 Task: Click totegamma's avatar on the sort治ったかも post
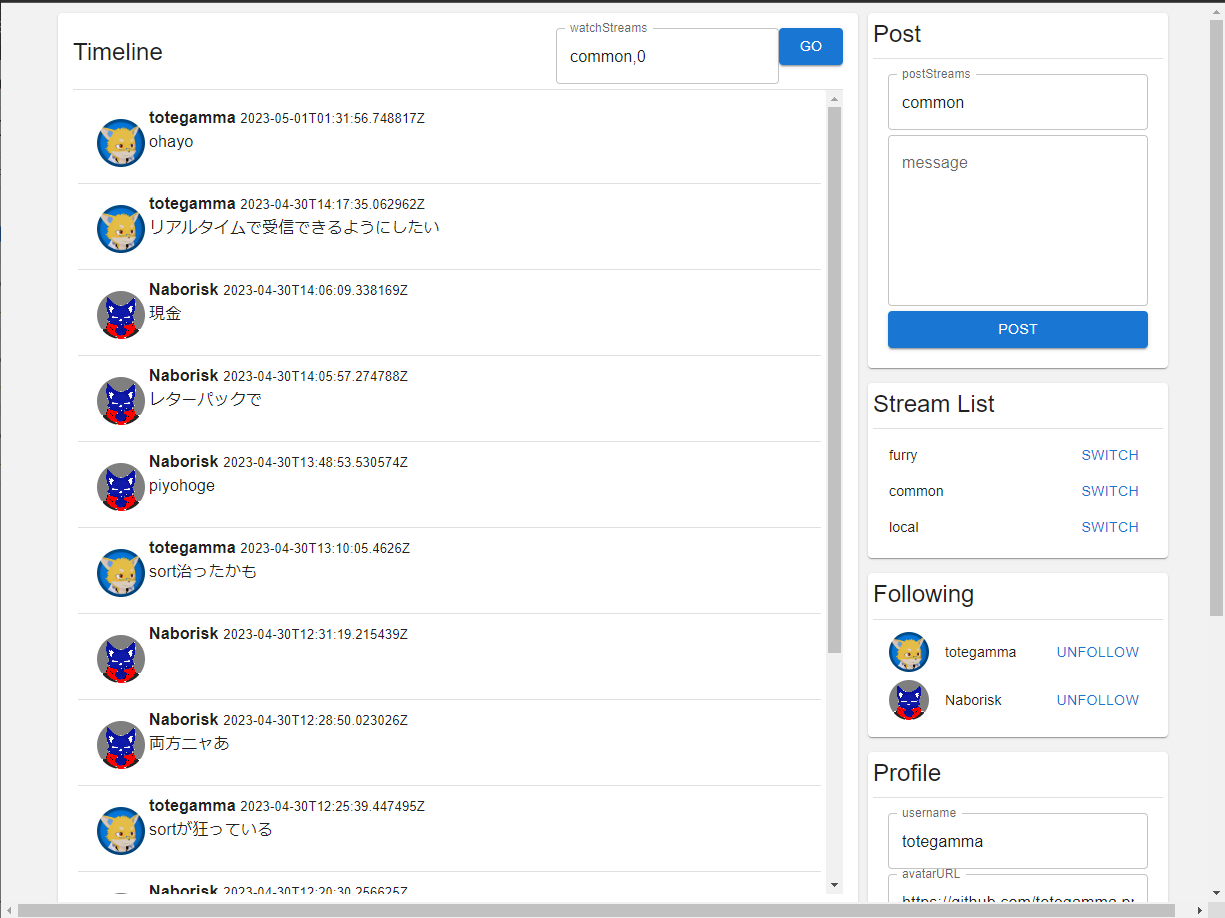121,573
